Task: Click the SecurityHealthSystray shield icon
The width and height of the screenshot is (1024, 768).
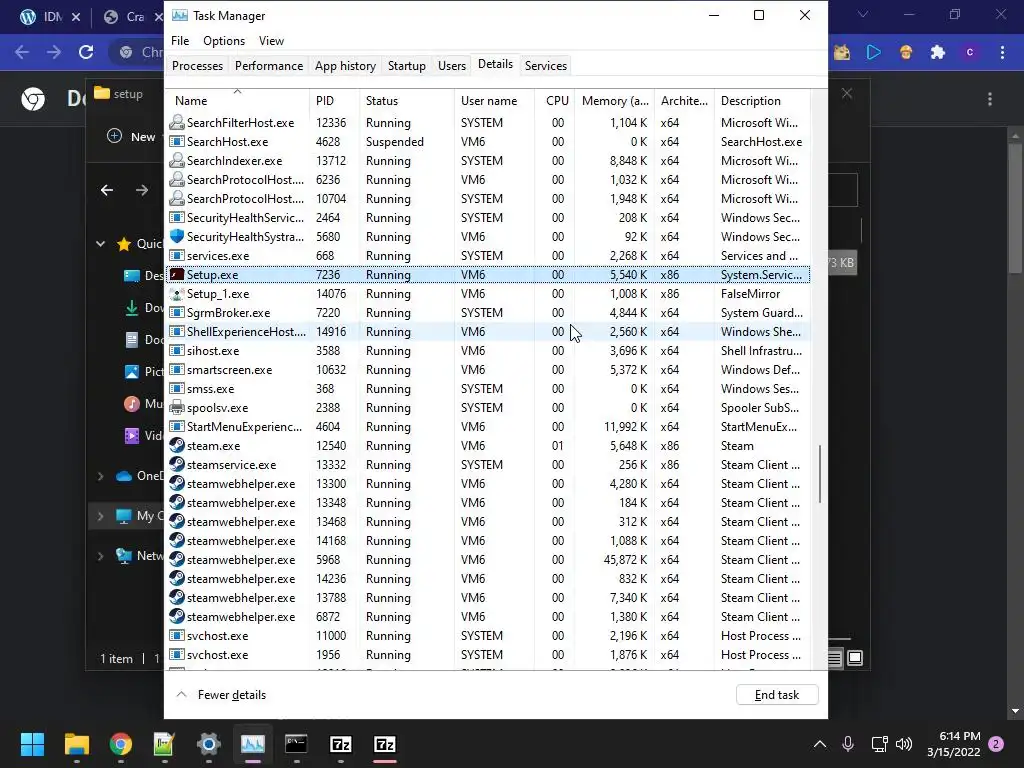Action: point(176,236)
